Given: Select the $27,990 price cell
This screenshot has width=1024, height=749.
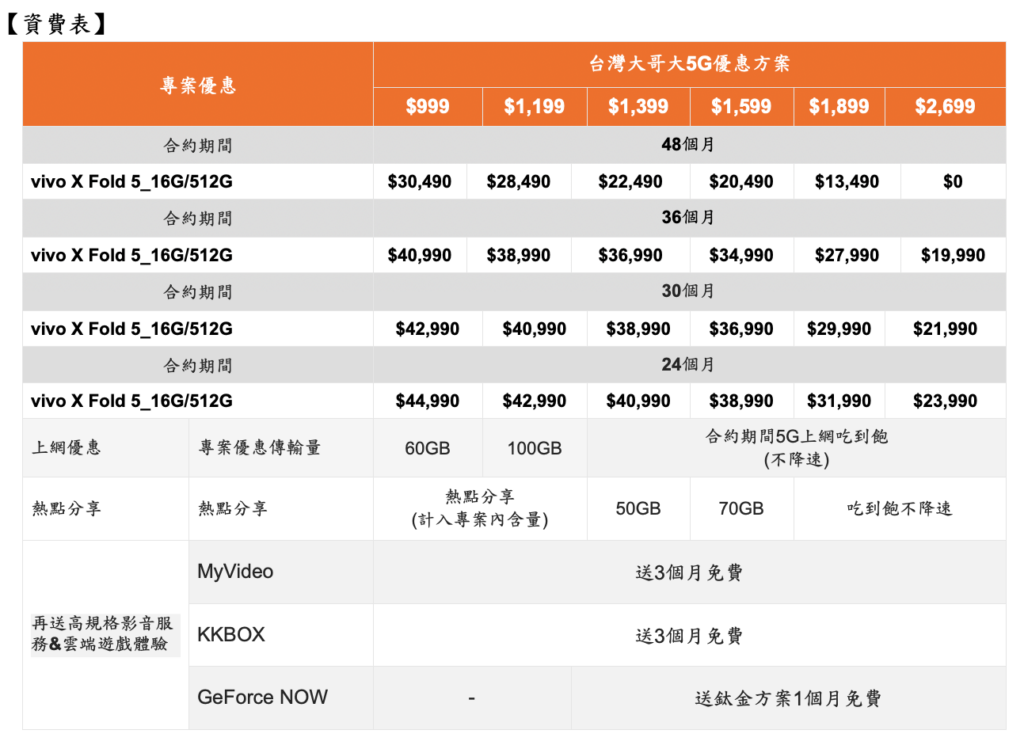Looking at the screenshot, I should [847, 255].
